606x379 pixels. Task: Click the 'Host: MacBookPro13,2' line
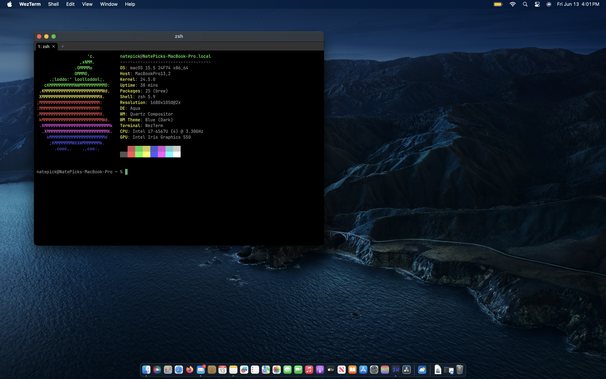[x=145, y=74]
